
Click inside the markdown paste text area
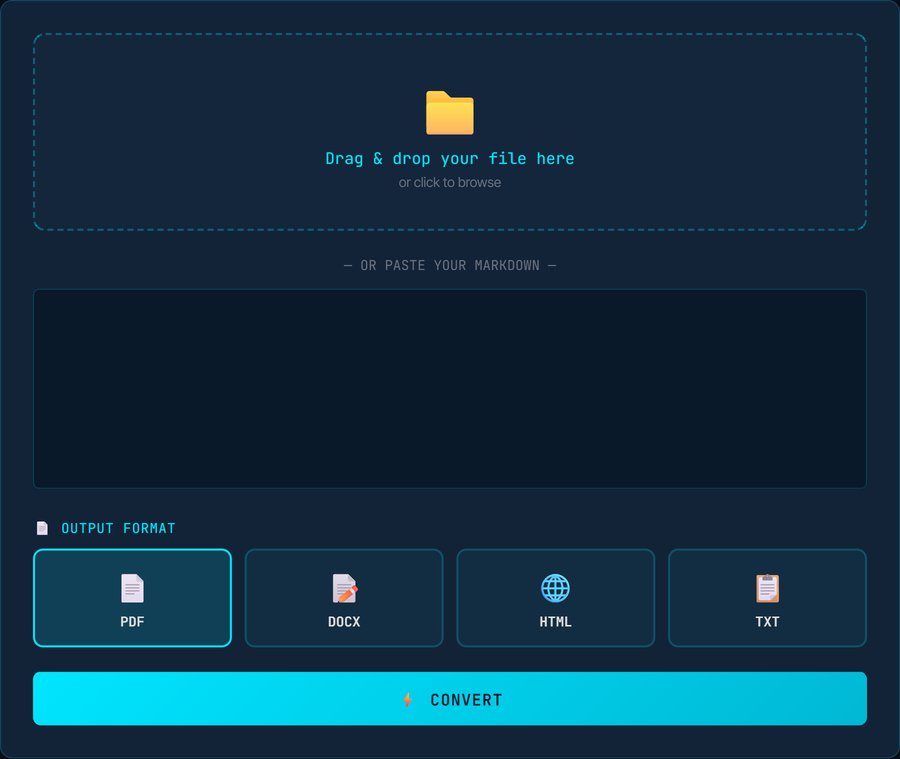pos(449,389)
